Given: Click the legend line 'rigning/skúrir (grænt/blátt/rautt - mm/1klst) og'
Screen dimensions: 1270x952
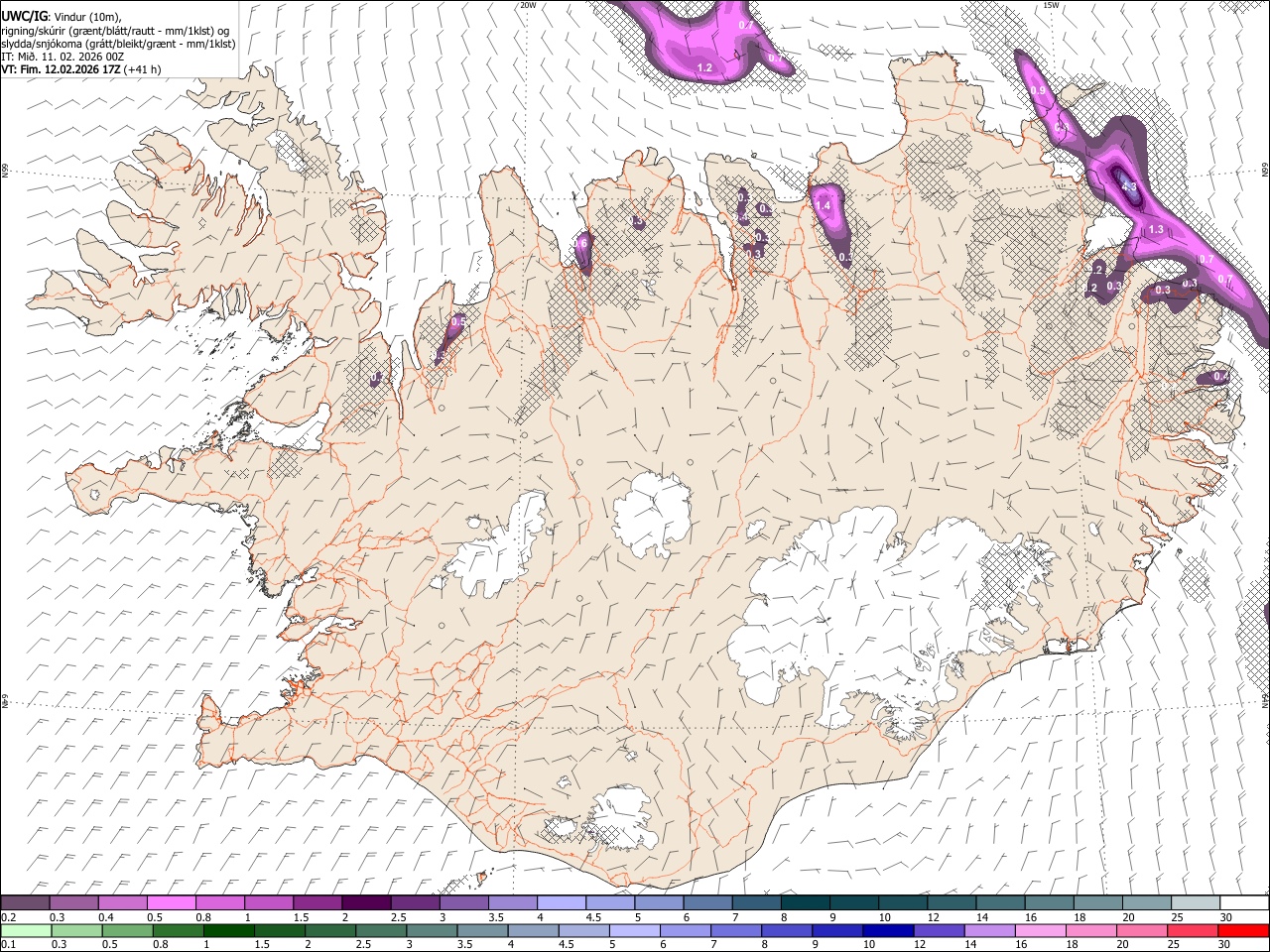Looking at the screenshot, I should point(115,30).
